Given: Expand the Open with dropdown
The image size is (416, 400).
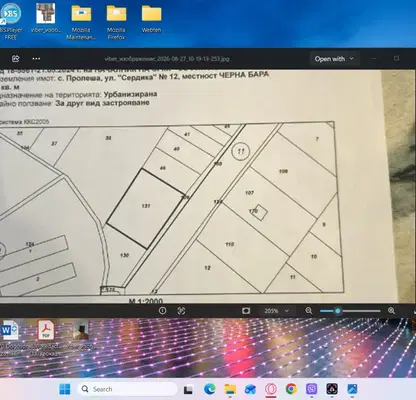Looking at the screenshot, I should pos(334,59).
